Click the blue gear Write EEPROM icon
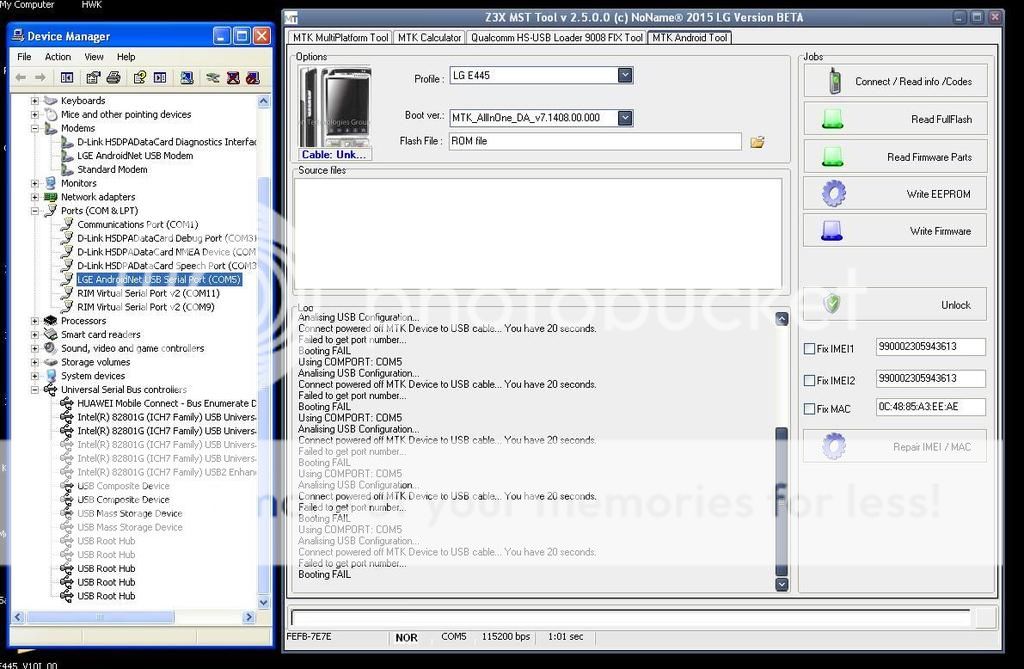 click(833, 193)
